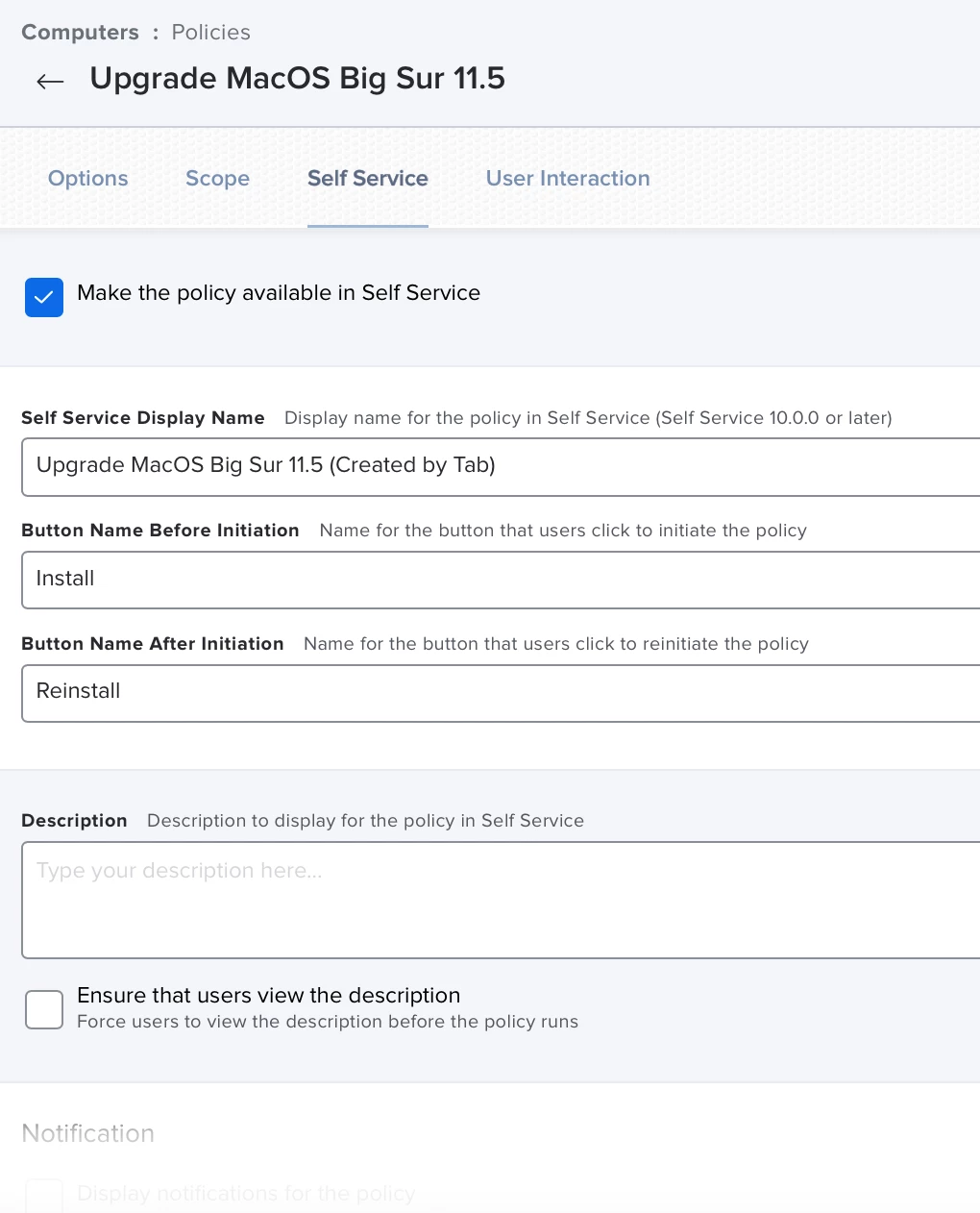Click the Button Name Before Initiation label
Image resolution: width=980 pixels, height=1213 pixels.
click(160, 531)
